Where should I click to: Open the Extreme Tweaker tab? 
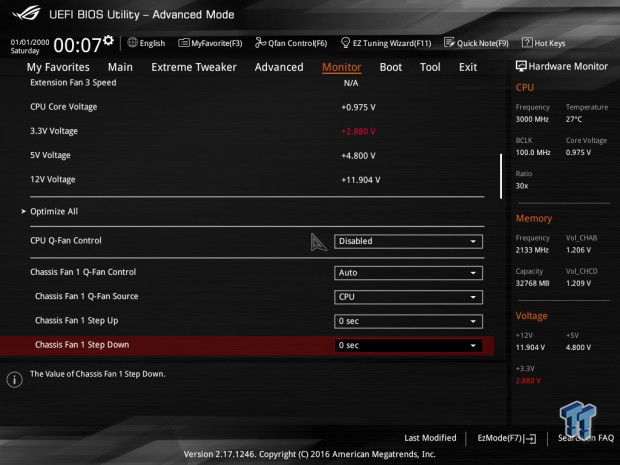tap(194, 67)
